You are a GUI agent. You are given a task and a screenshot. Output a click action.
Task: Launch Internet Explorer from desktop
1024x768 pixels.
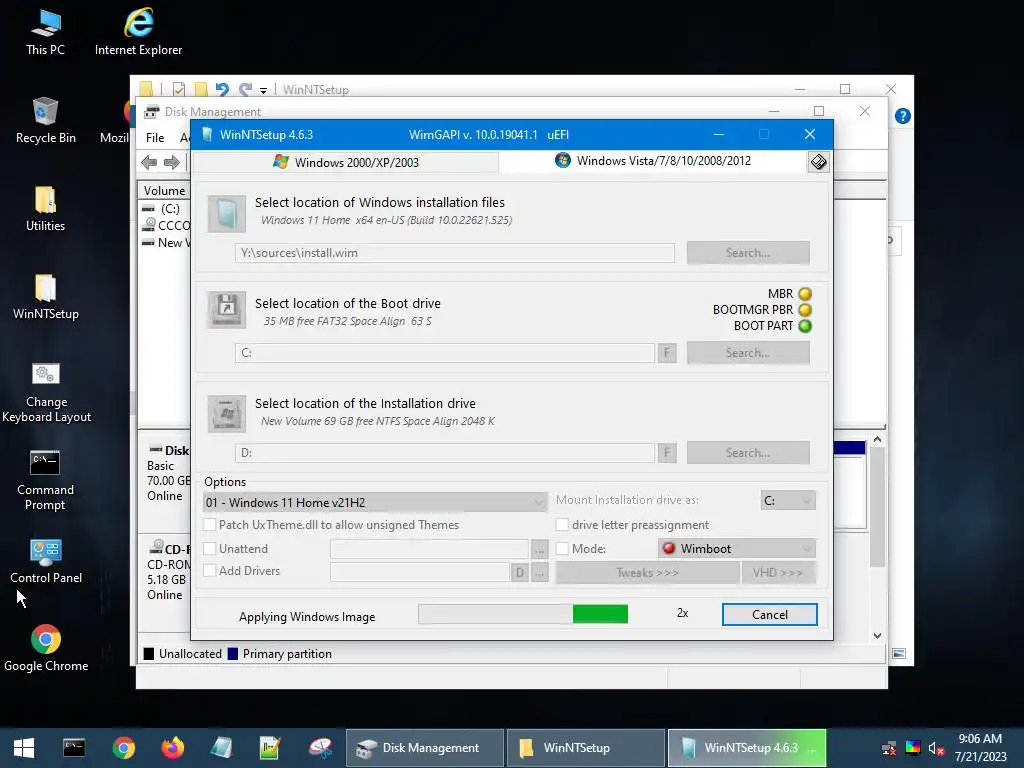138,31
